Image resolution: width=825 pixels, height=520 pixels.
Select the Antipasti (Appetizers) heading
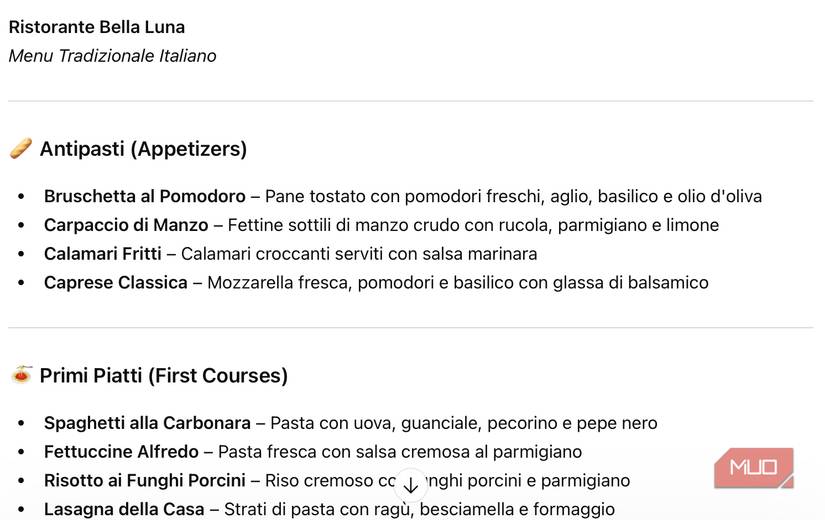click(x=143, y=149)
